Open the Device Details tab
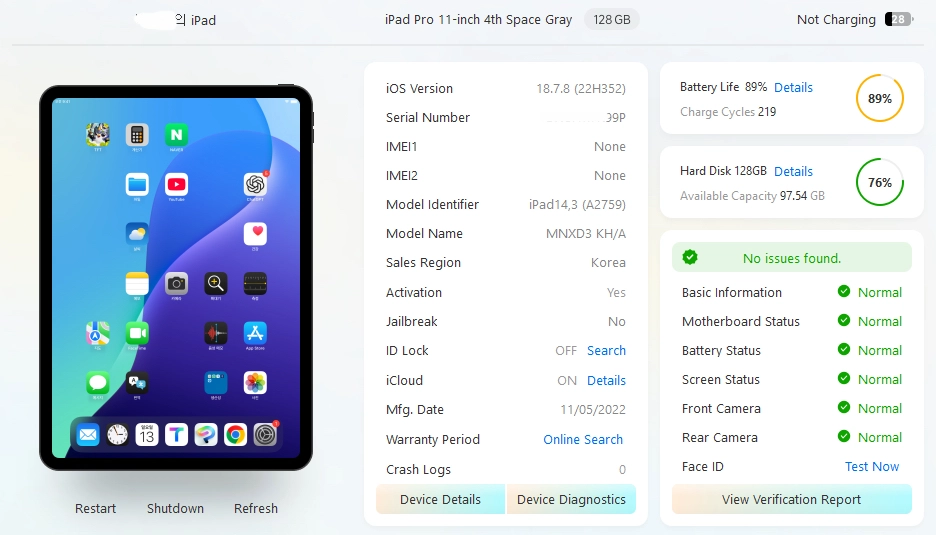Screen dimensions: 936x535 pos(441,499)
